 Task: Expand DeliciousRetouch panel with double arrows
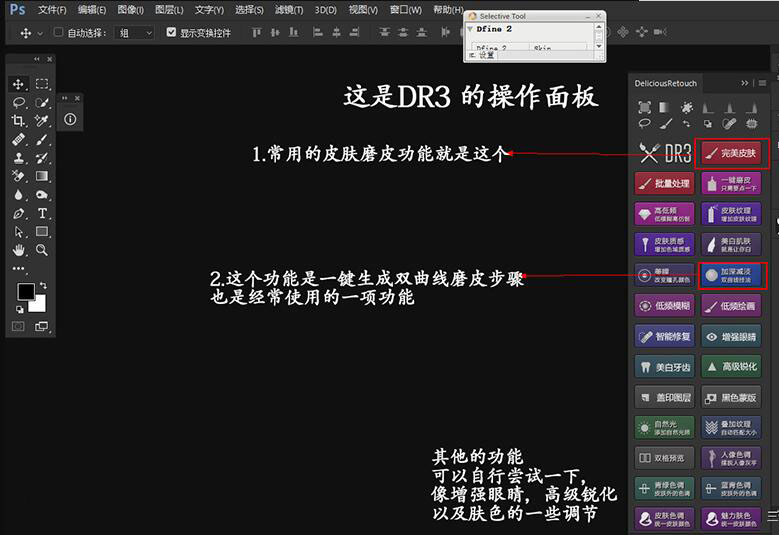(x=744, y=83)
